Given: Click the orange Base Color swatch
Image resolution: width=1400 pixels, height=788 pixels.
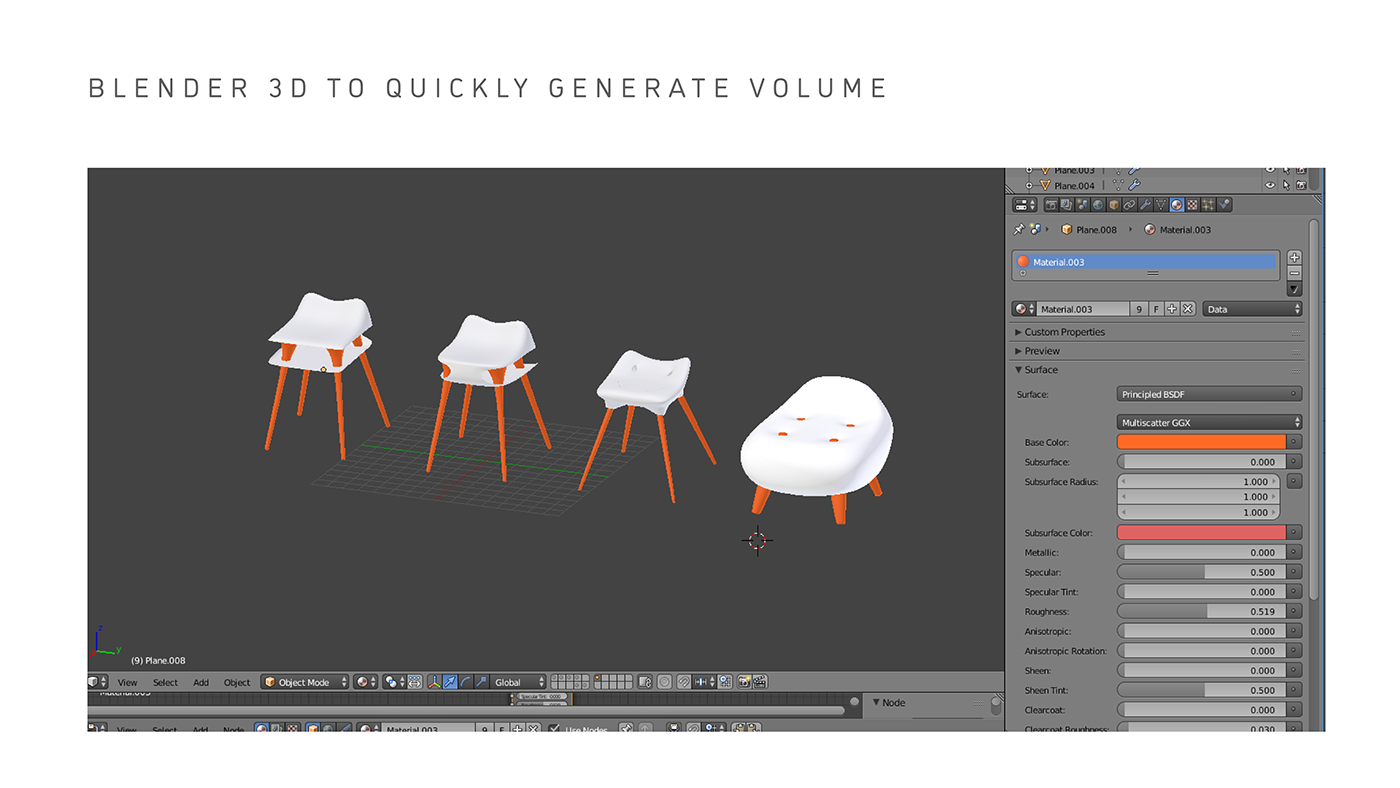Looking at the screenshot, I should click(x=1200, y=441).
